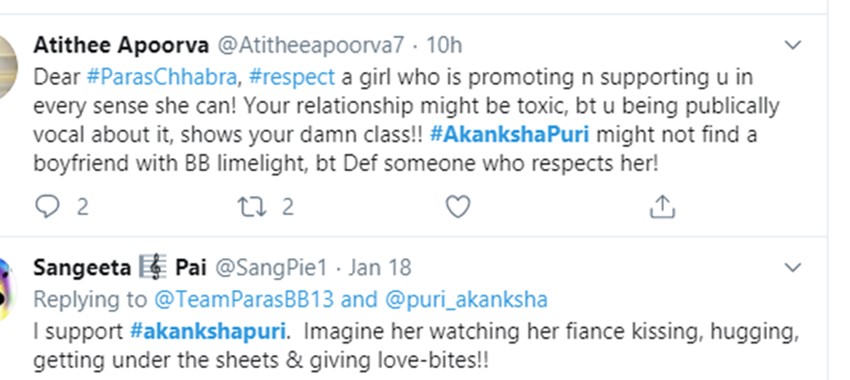Open the Jan 18 timestamp

tap(379, 267)
